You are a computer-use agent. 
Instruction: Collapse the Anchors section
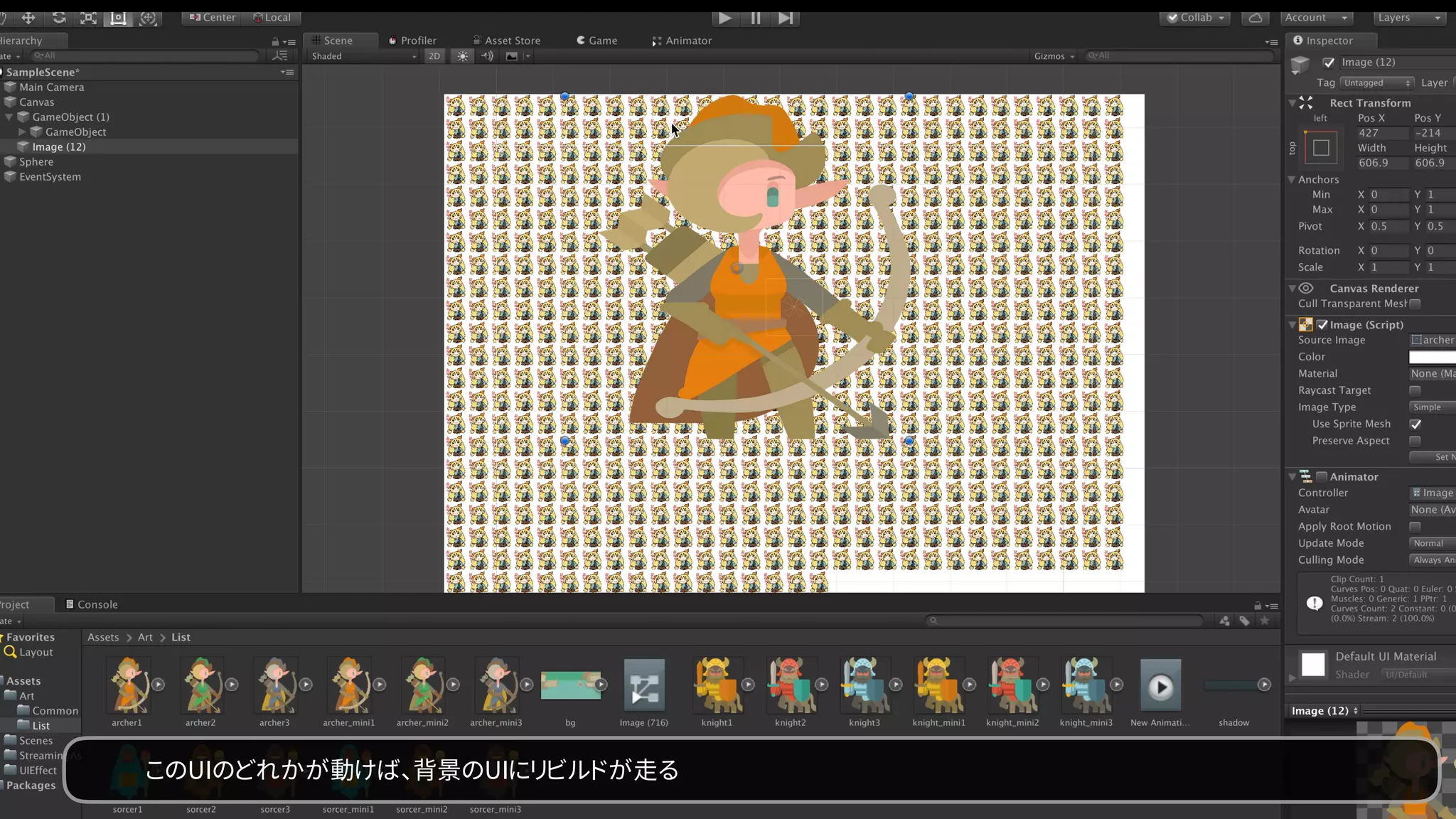1291,180
